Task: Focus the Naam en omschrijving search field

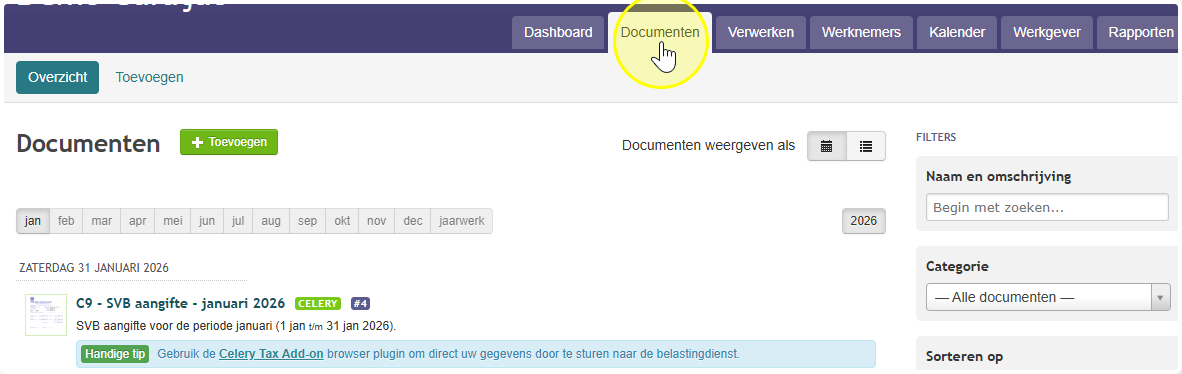Action: pos(1046,207)
